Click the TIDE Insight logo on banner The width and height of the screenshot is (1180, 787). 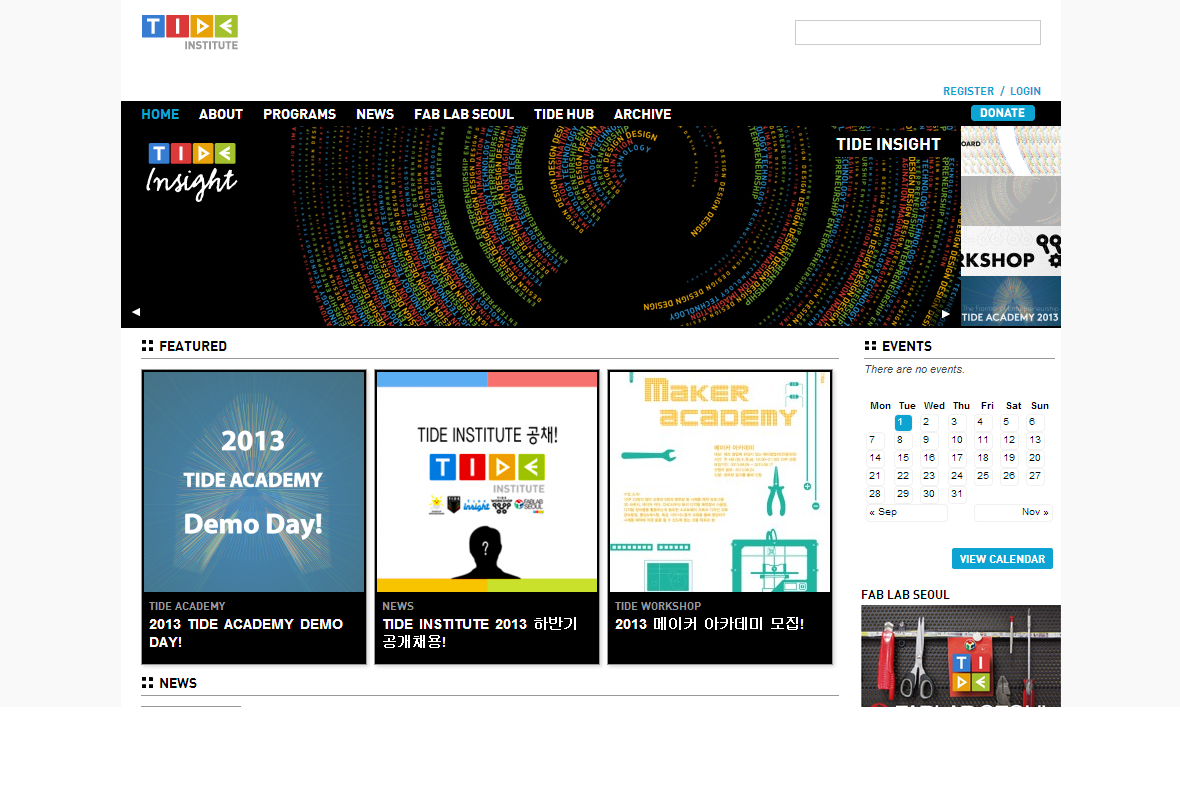[x=191, y=172]
